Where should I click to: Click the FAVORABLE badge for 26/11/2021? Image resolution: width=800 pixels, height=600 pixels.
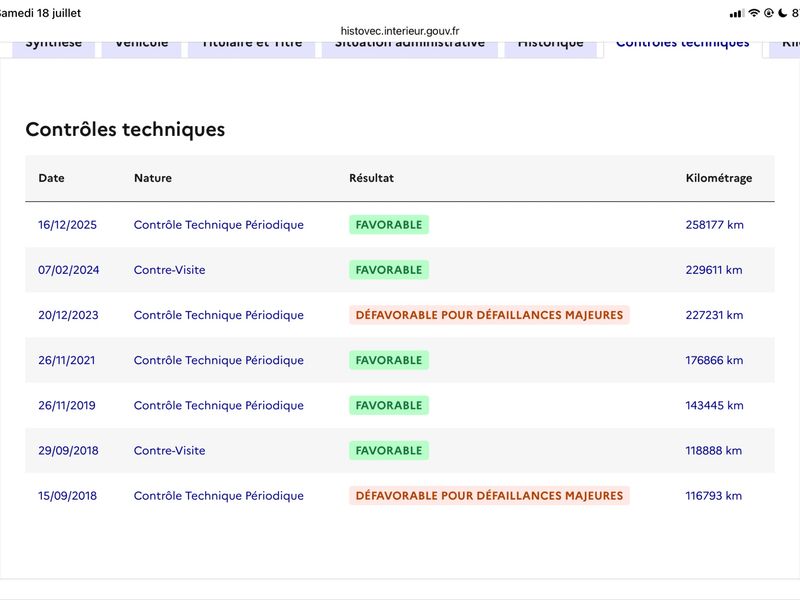point(389,360)
